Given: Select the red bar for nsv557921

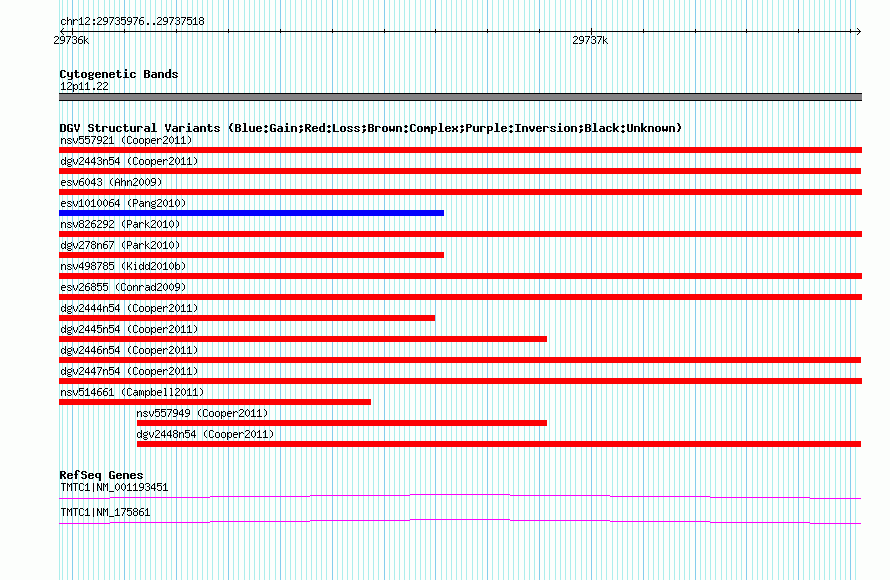Looking at the screenshot, I should point(460,150).
